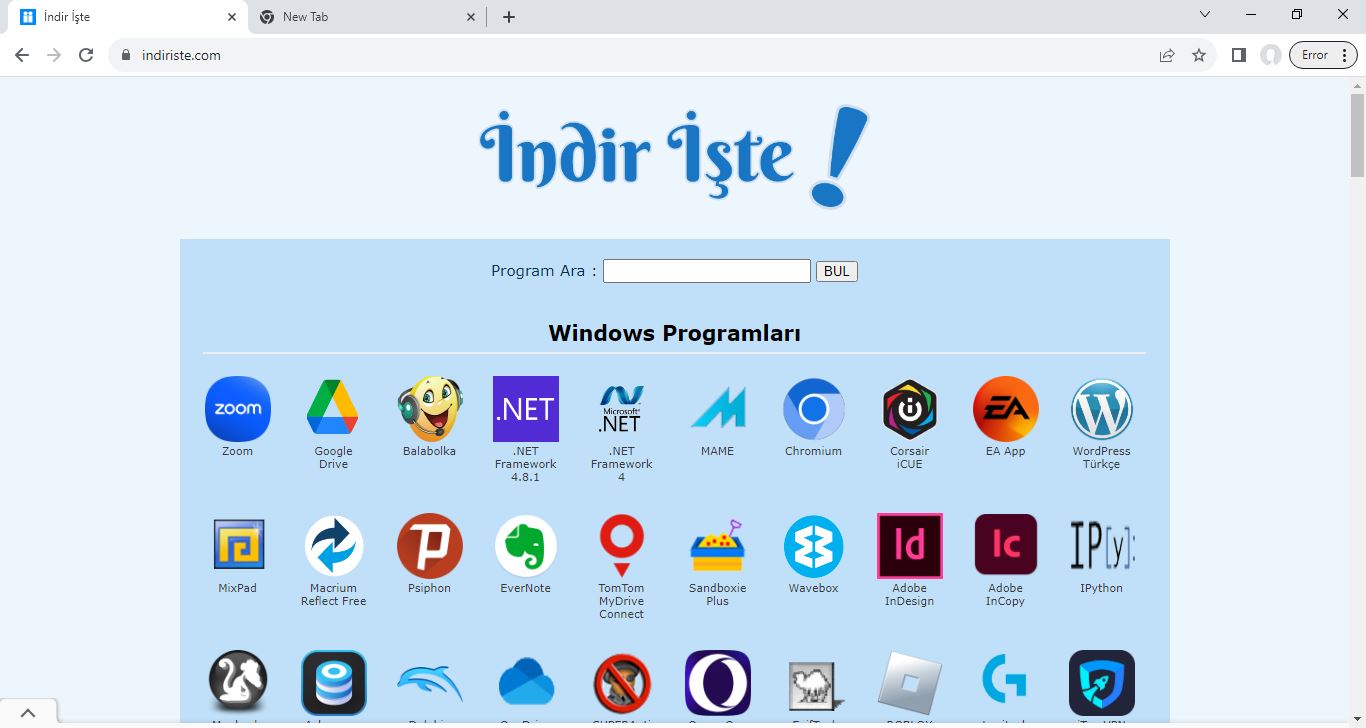Open TomTom MyDrive Connect icon
This screenshot has width=1366, height=728.
click(621, 546)
